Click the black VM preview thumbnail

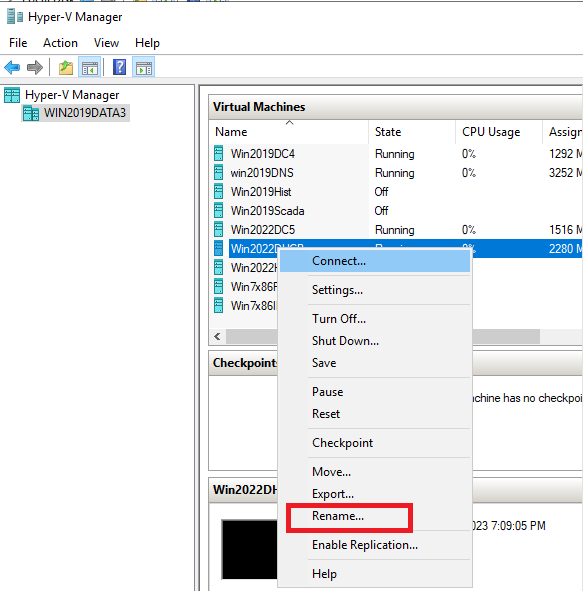pyautogui.click(x=249, y=549)
